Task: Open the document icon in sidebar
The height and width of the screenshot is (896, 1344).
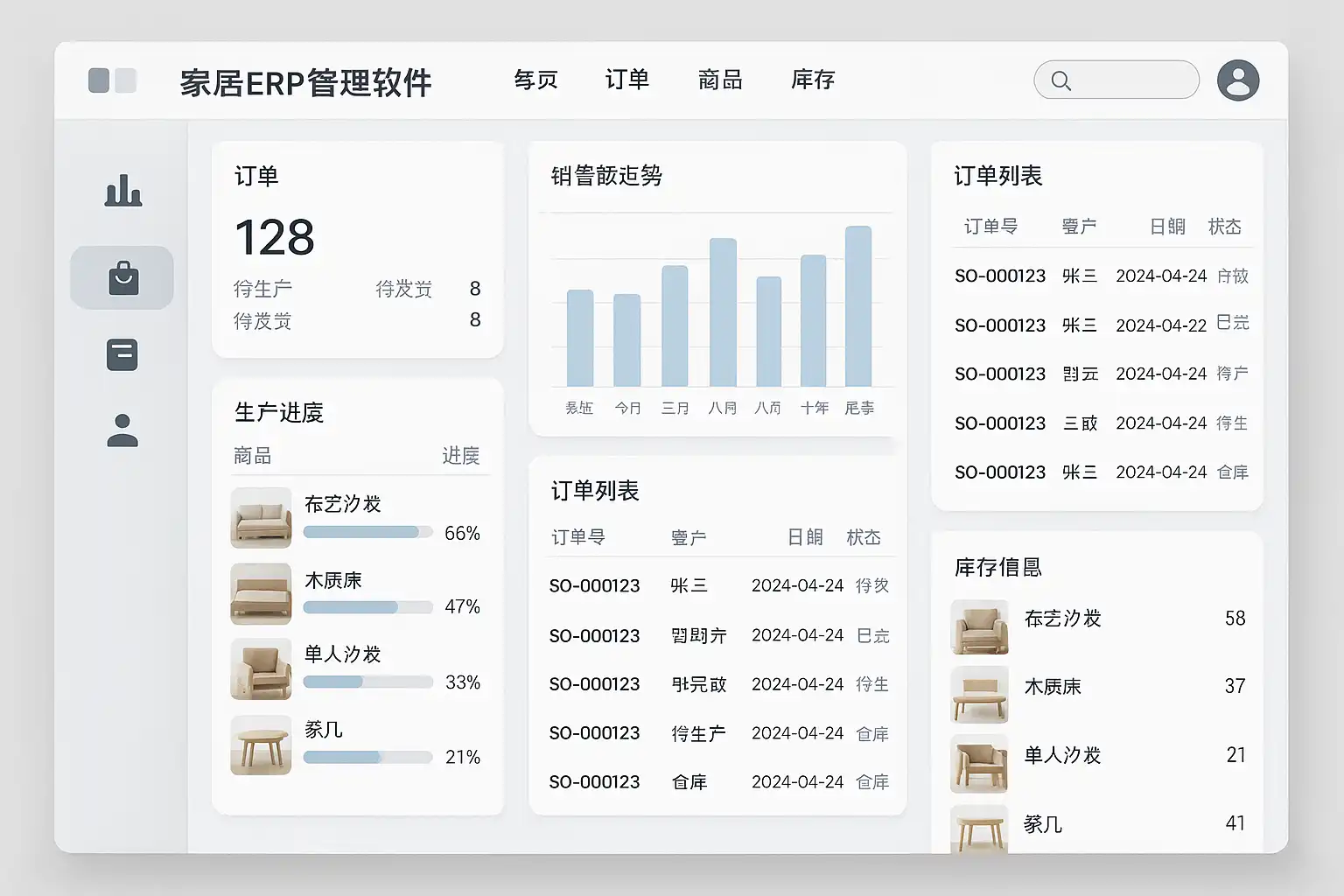Action: pyautogui.click(x=122, y=354)
